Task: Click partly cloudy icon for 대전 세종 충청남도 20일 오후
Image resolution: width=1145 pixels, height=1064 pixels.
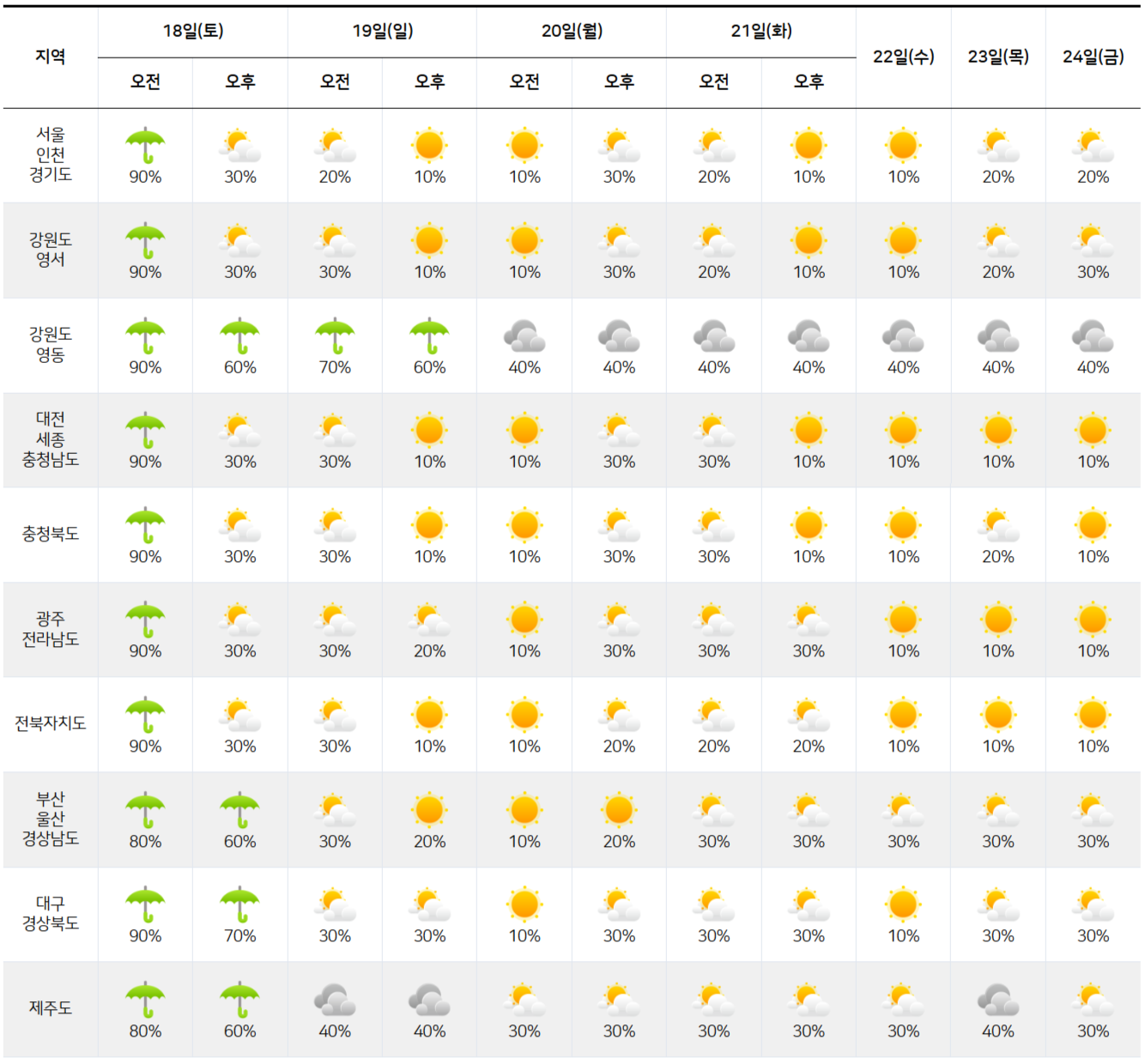Action: pyautogui.click(x=619, y=431)
